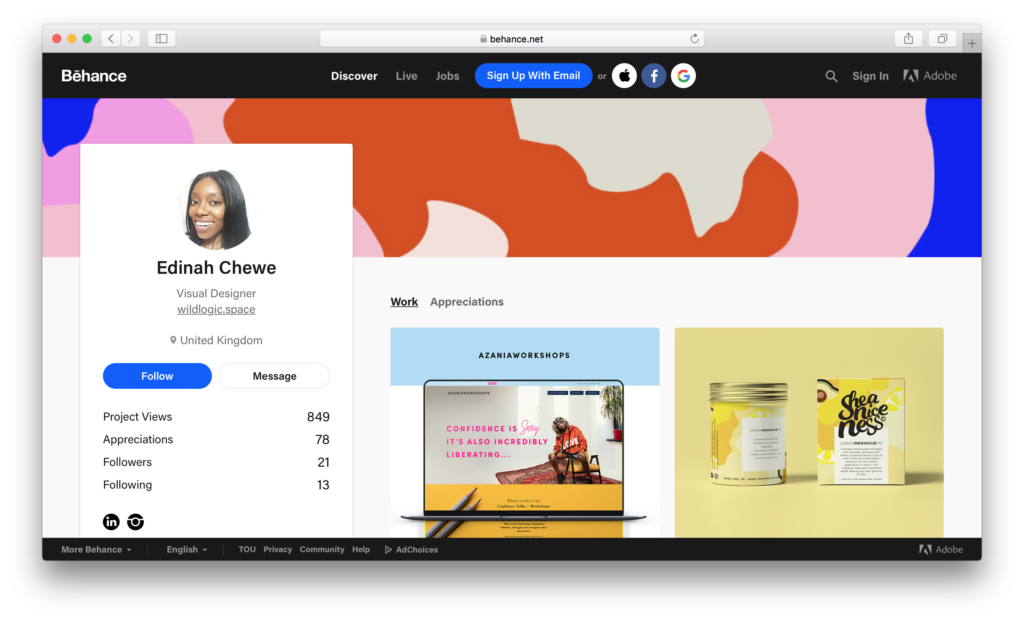Open a new tab with plus button
The height and width of the screenshot is (621, 1024).
coord(972,43)
